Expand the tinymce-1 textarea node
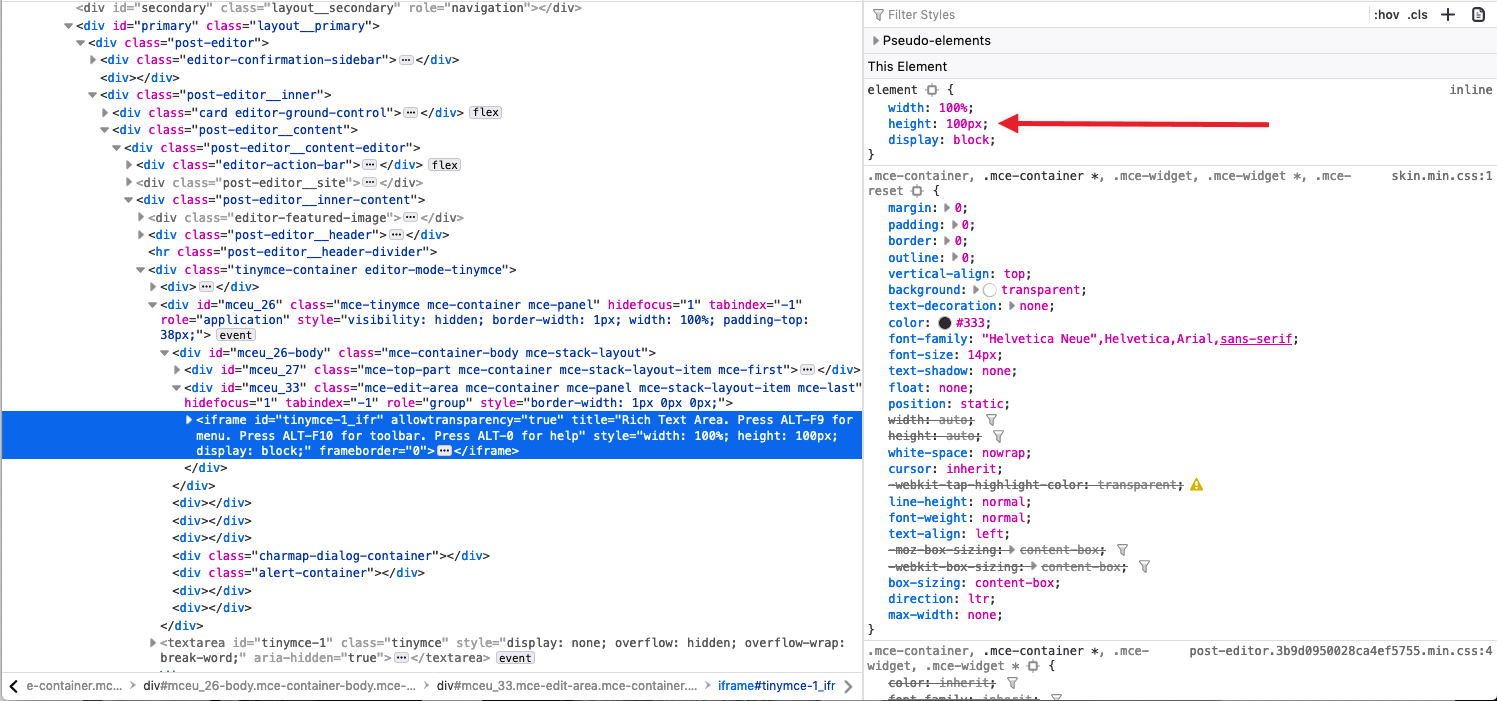The image size is (1497, 701). 153,643
